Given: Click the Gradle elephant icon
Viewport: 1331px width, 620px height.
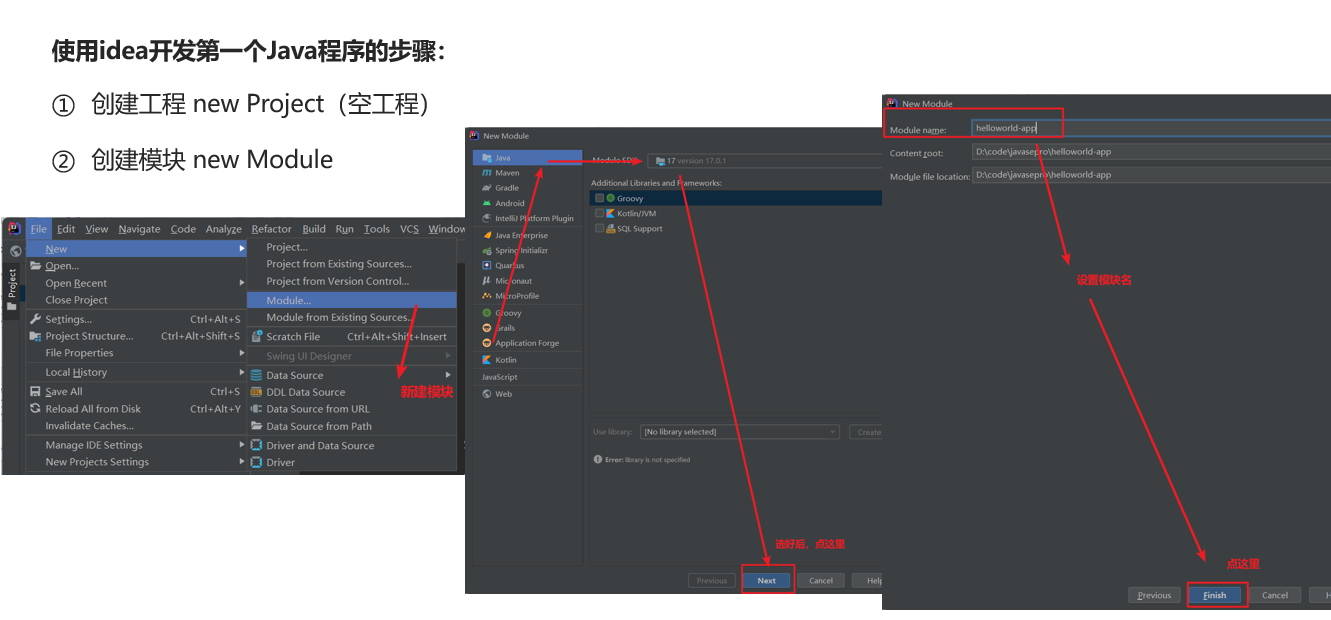Looking at the screenshot, I should pyautogui.click(x=487, y=188).
